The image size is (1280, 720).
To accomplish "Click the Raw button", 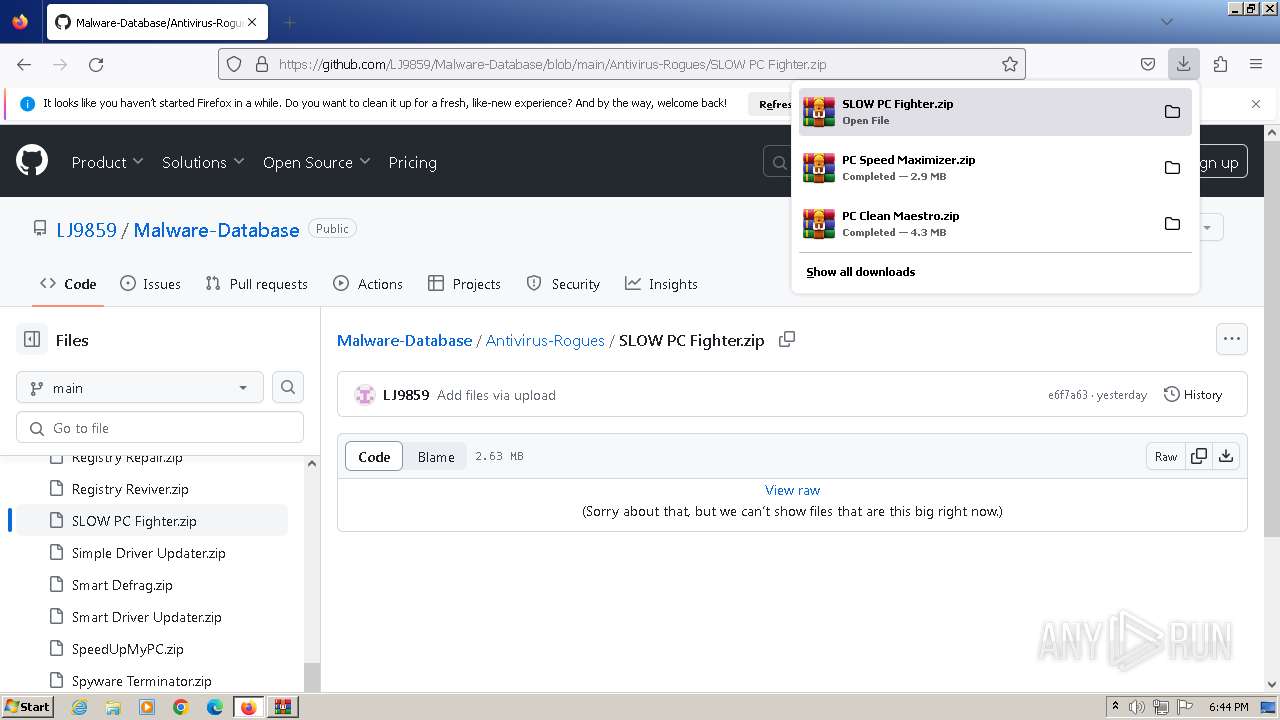I will coord(1166,456).
